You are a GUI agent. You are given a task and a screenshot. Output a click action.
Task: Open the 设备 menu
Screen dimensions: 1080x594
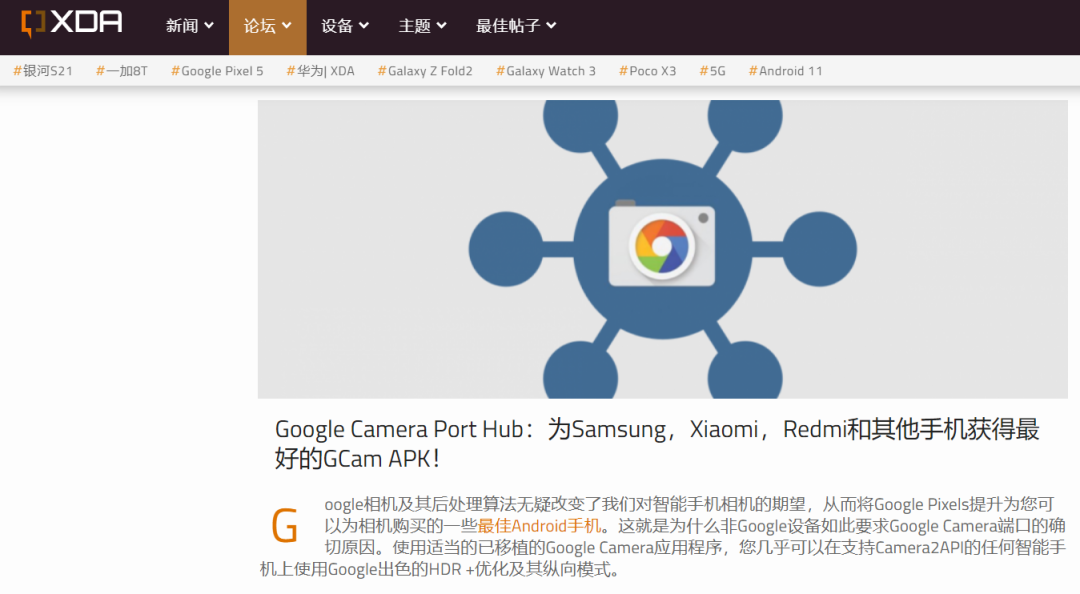344,26
